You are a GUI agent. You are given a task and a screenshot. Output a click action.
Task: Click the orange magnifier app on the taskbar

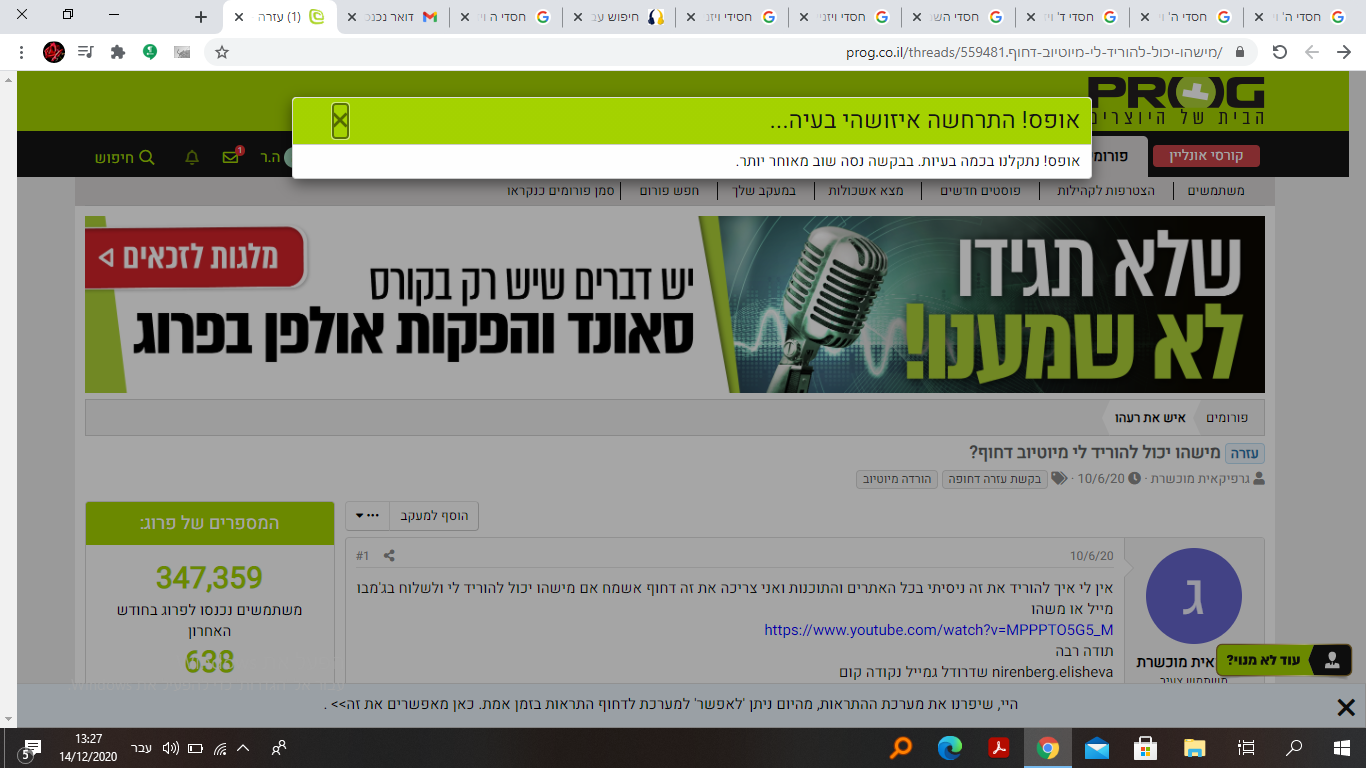point(901,747)
